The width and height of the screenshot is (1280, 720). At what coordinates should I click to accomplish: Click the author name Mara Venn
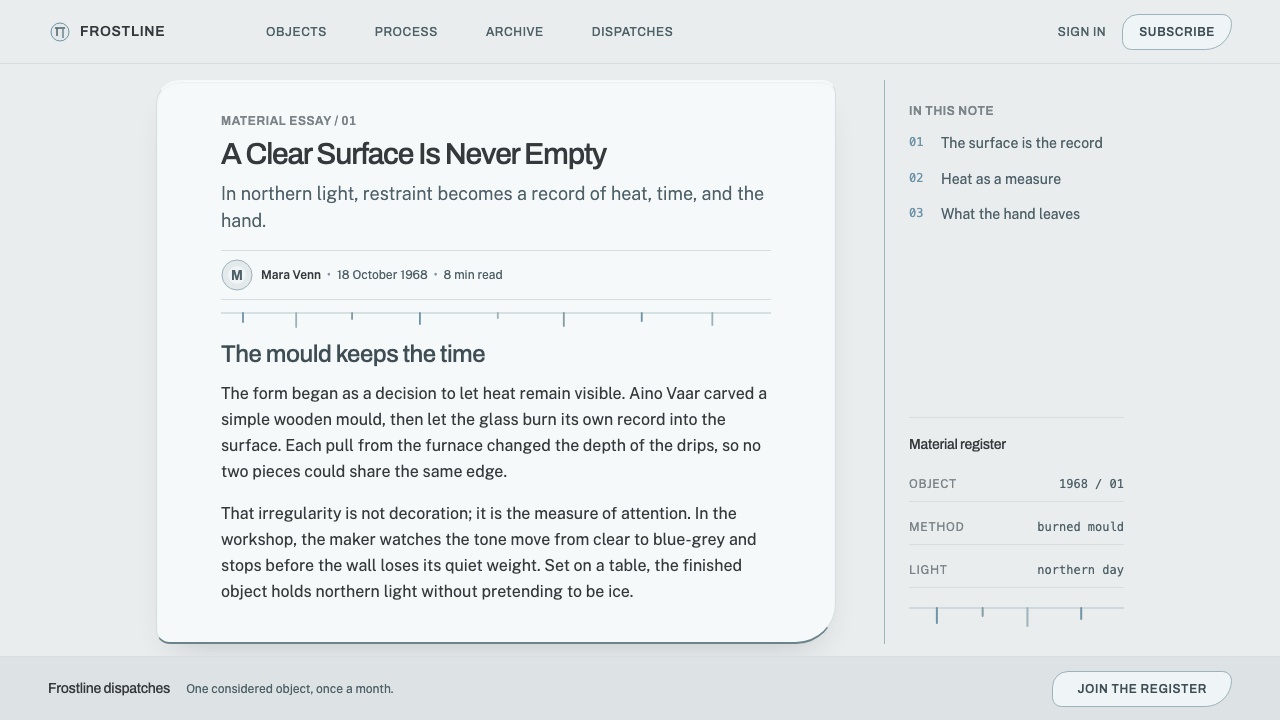tap(291, 275)
